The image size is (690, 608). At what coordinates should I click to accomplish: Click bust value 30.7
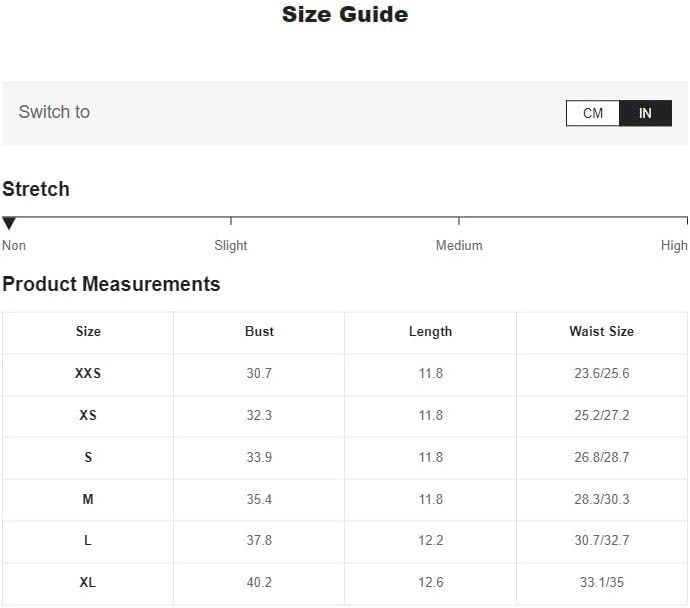[x=259, y=373]
